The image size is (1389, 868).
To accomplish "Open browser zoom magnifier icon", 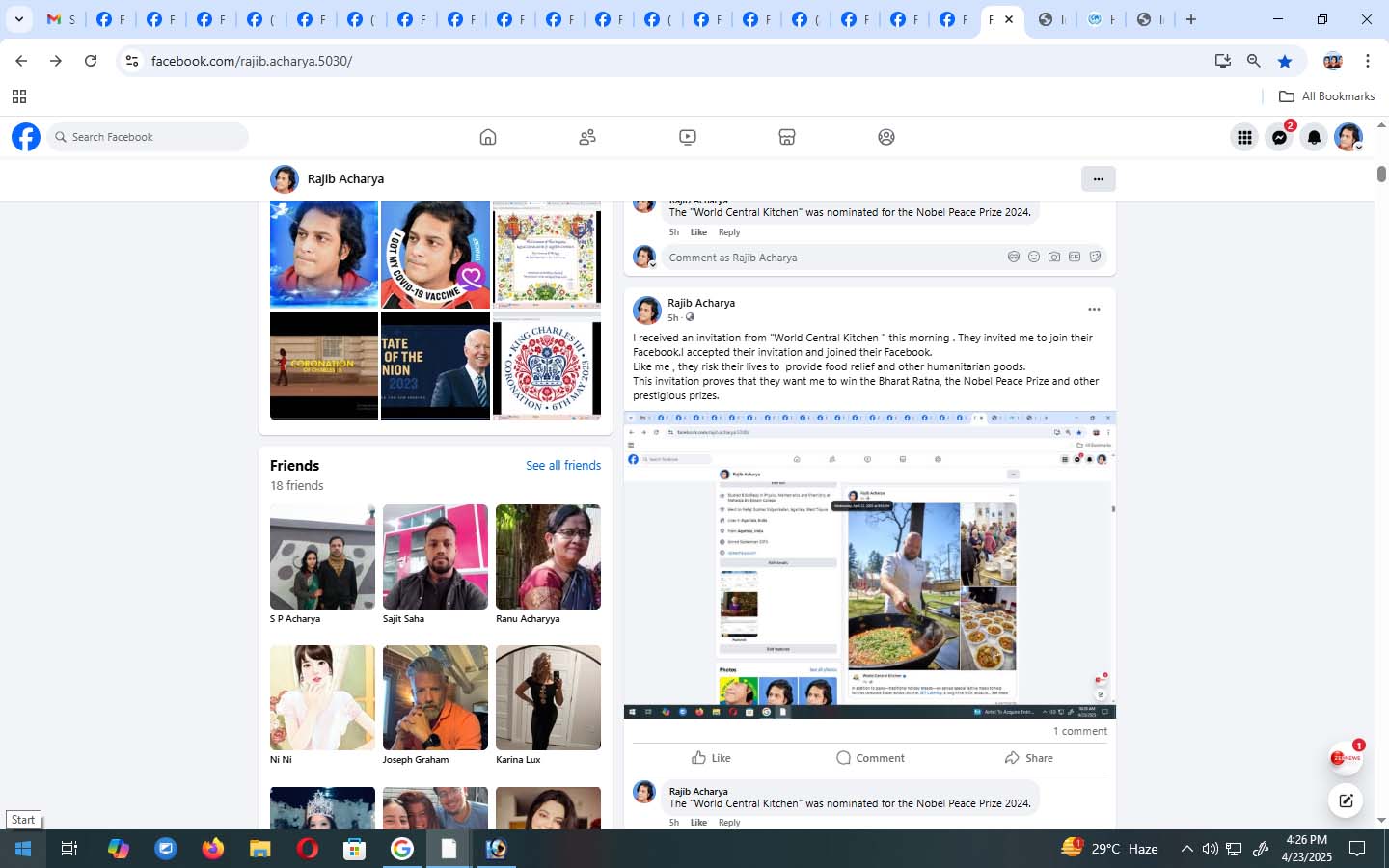I will (1254, 61).
